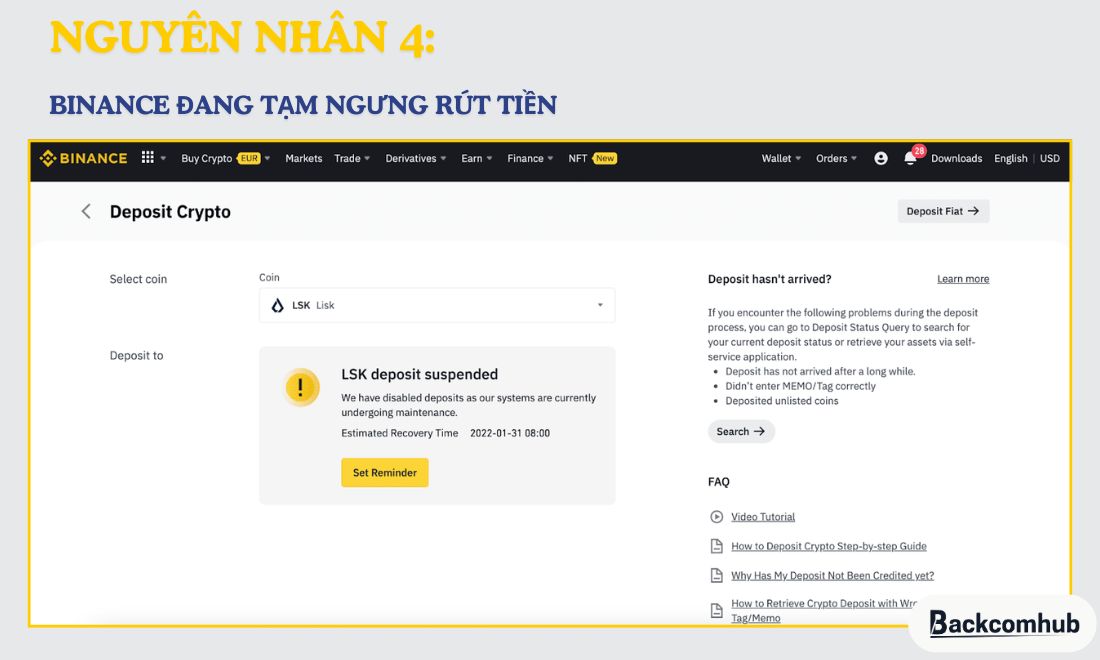Viewport: 1100px width, 660px height.
Task: Click the LSK coin logo icon
Action: pyautogui.click(x=278, y=305)
